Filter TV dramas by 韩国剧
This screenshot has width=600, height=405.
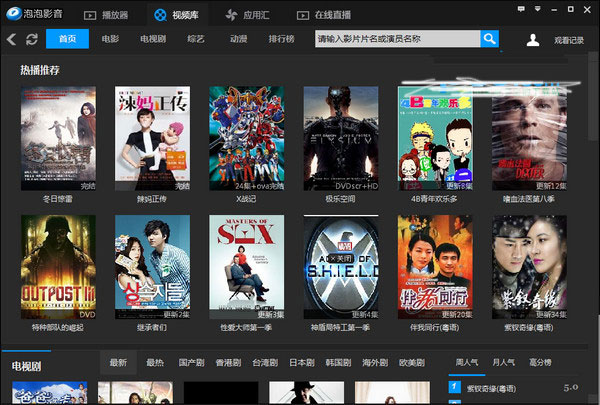(338, 363)
